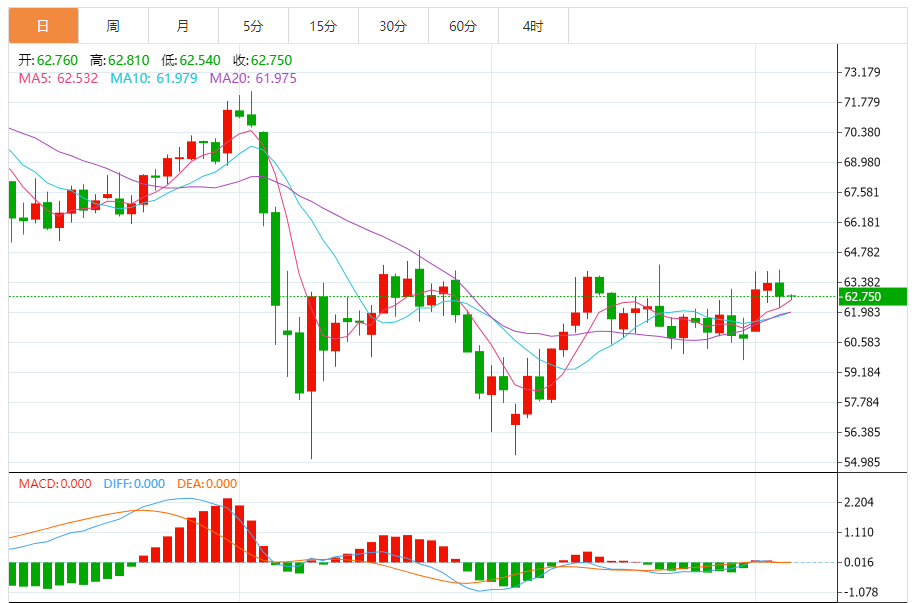The width and height of the screenshot is (916, 603).
Task: Click the 66.181 price axis label
Action: pyautogui.click(x=862, y=223)
